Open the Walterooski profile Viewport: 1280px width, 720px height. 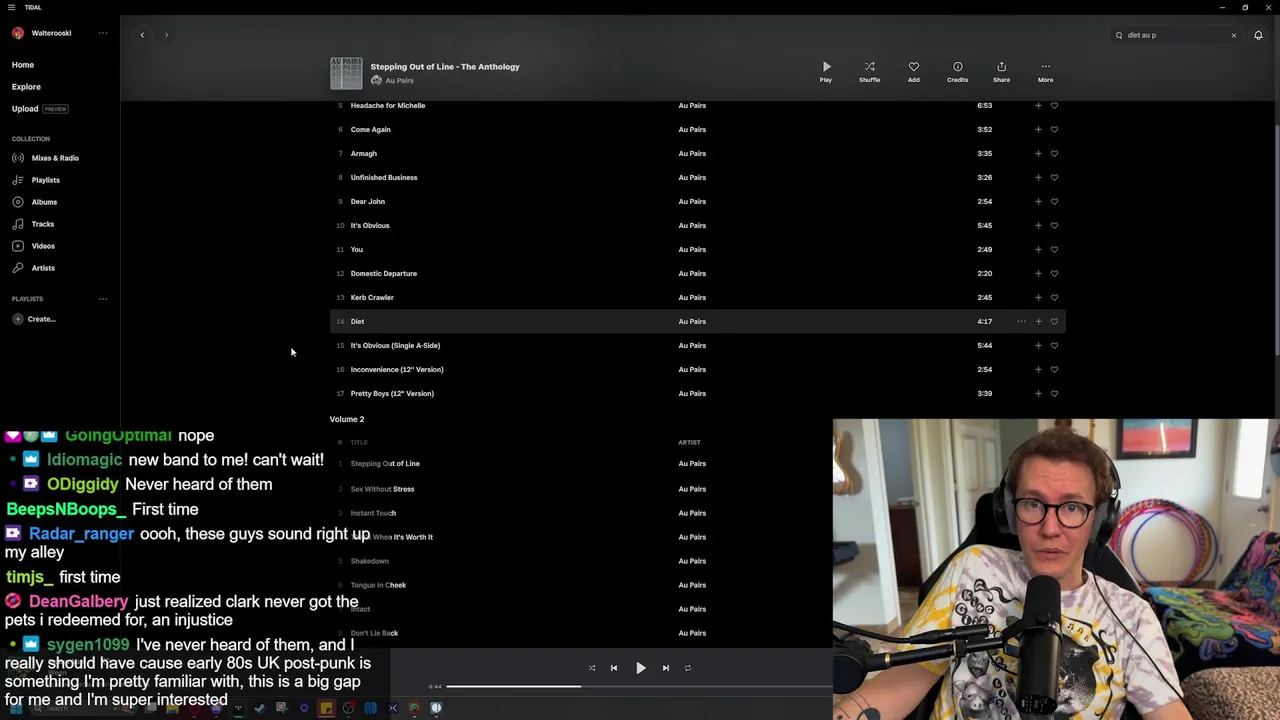click(42, 33)
